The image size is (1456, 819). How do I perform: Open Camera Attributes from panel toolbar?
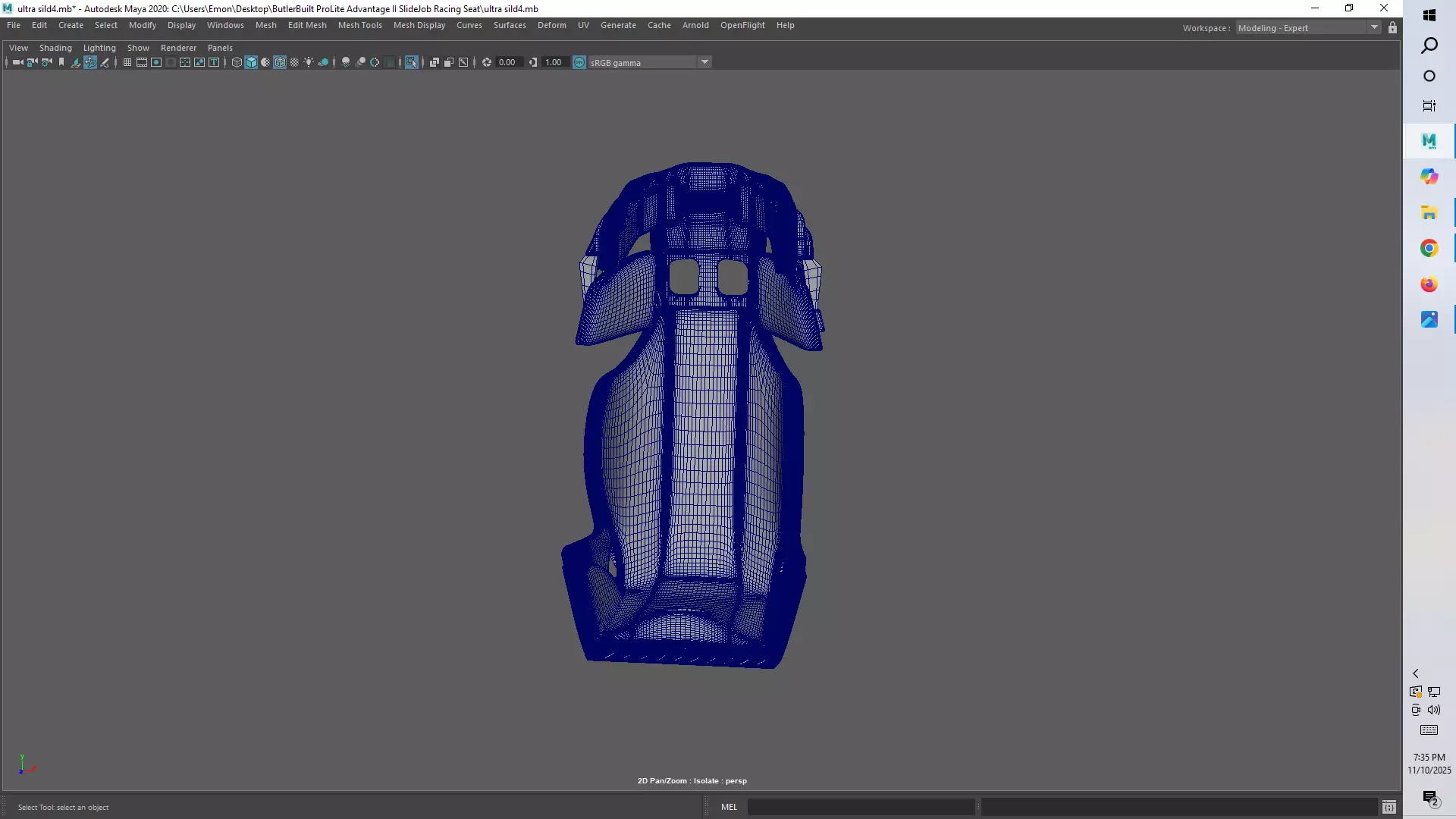(x=47, y=62)
